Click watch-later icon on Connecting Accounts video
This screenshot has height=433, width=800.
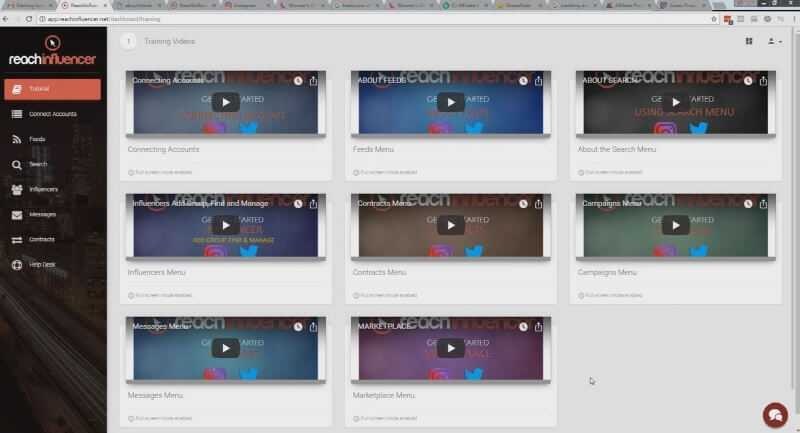[x=298, y=81]
